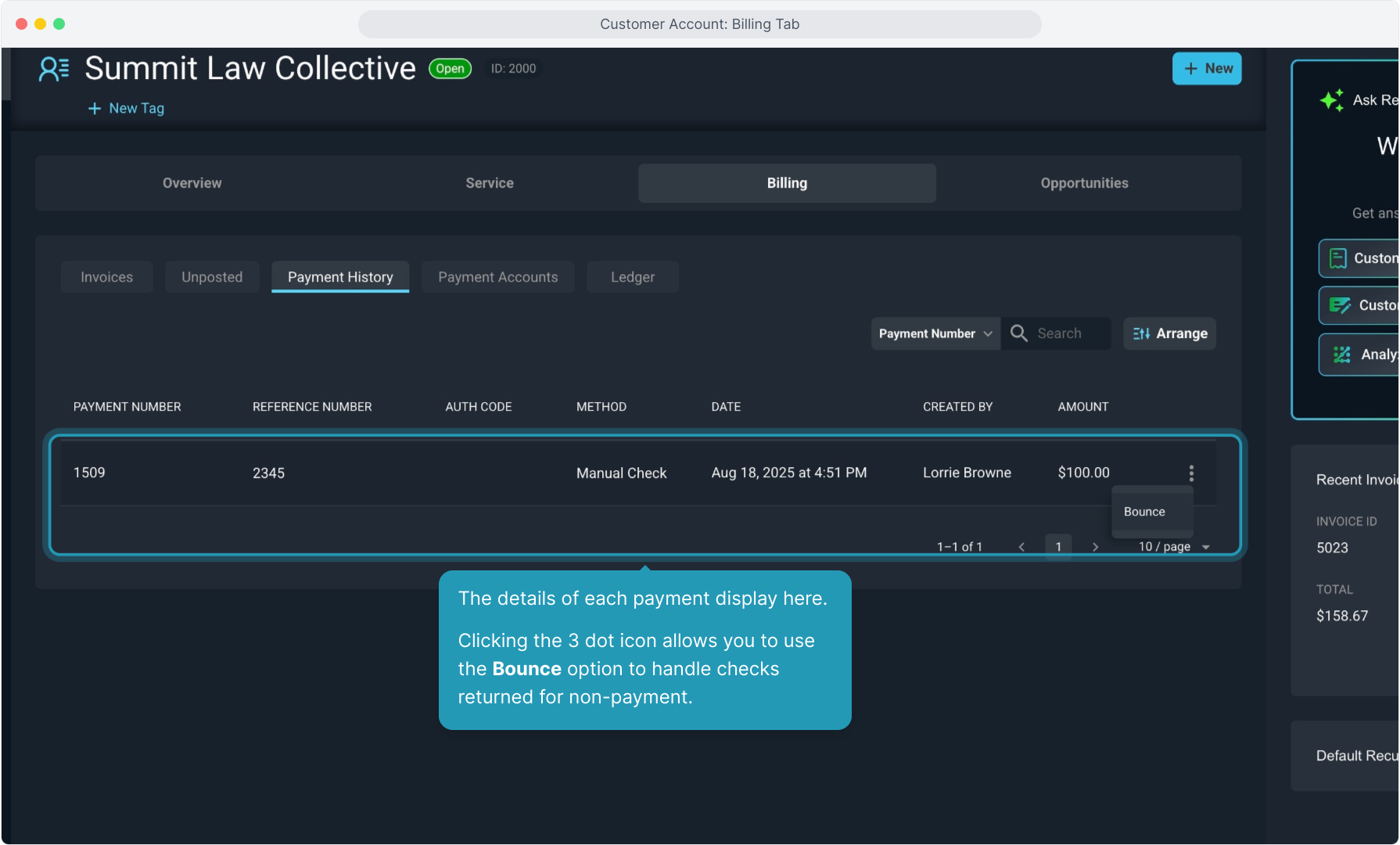The width and height of the screenshot is (1400, 845).
Task: Show the Ledger sub-tab
Action: [632, 277]
